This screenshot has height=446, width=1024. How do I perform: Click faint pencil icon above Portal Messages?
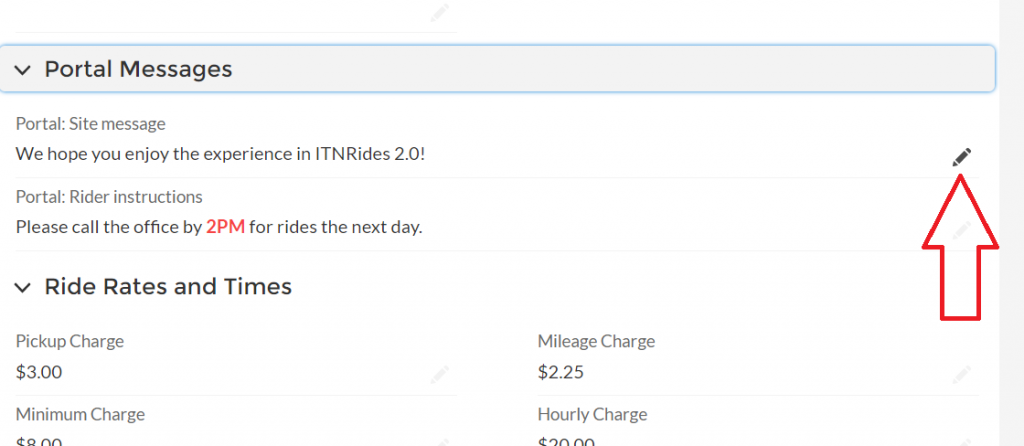439,15
